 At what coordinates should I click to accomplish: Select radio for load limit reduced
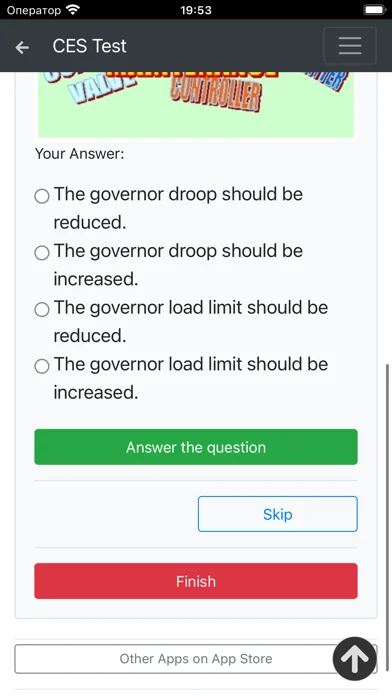click(42, 309)
